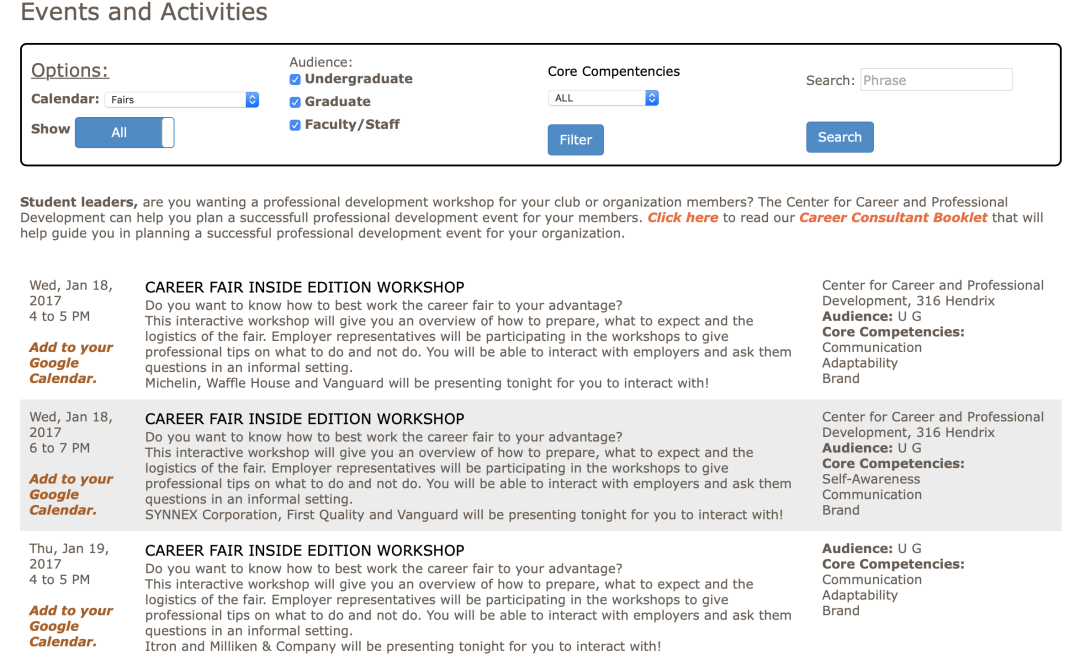The image size is (1080, 660).
Task: Open the Core Competencies dropdown set to ALL
Action: click(603, 98)
